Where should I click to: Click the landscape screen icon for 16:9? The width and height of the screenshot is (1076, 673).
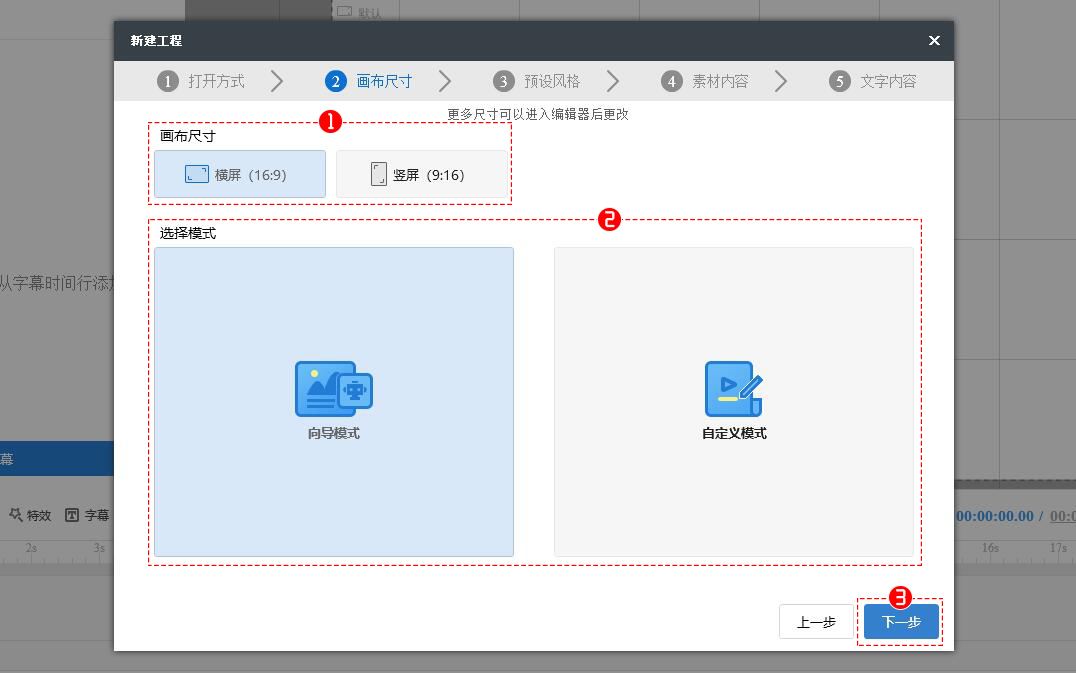click(197, 174)
